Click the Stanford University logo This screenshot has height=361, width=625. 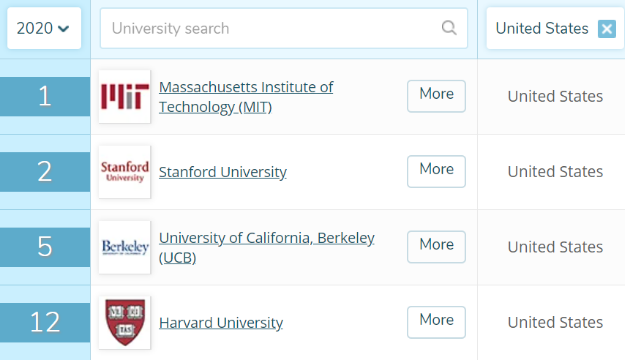(x=125, y=172)
